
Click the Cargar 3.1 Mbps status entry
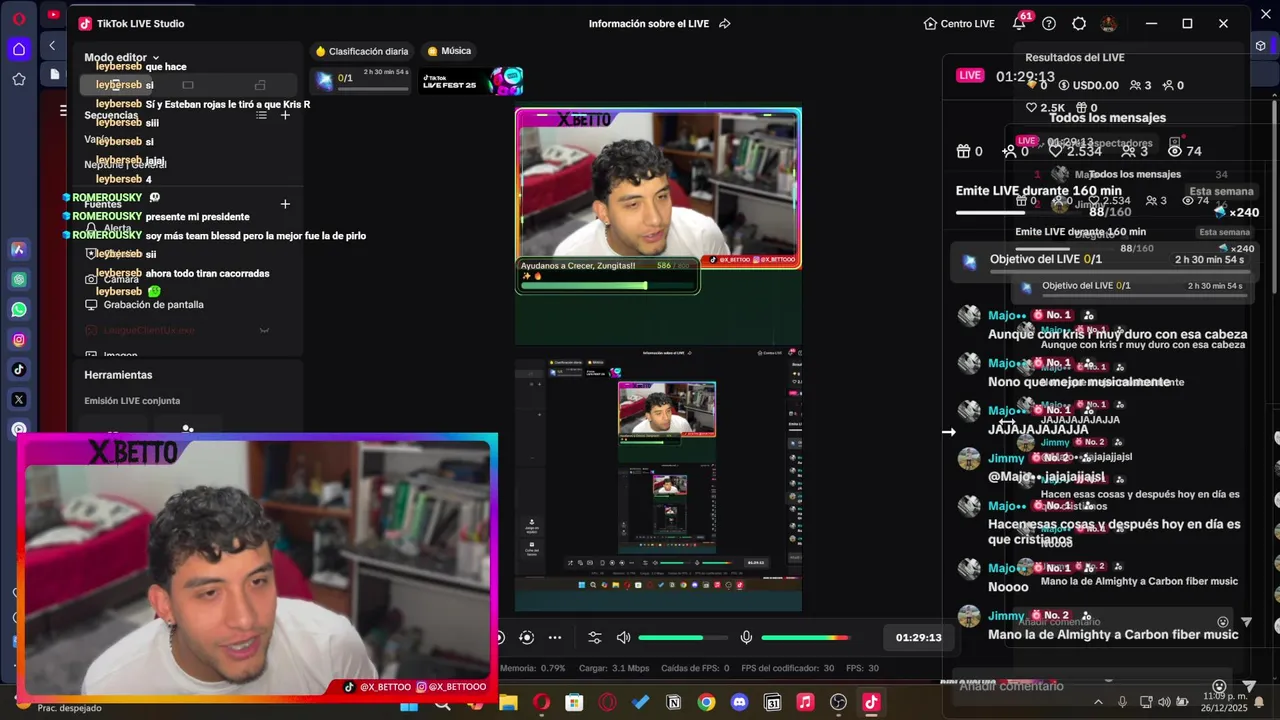tap(613, 668)
